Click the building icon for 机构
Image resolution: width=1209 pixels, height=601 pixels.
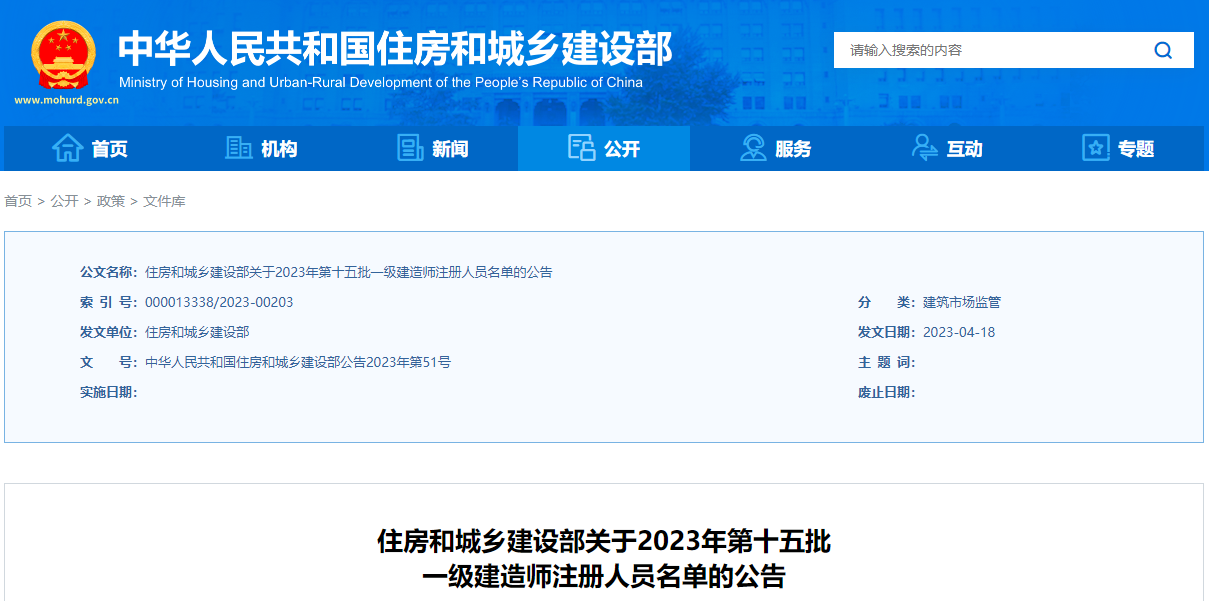click(239, 148)
